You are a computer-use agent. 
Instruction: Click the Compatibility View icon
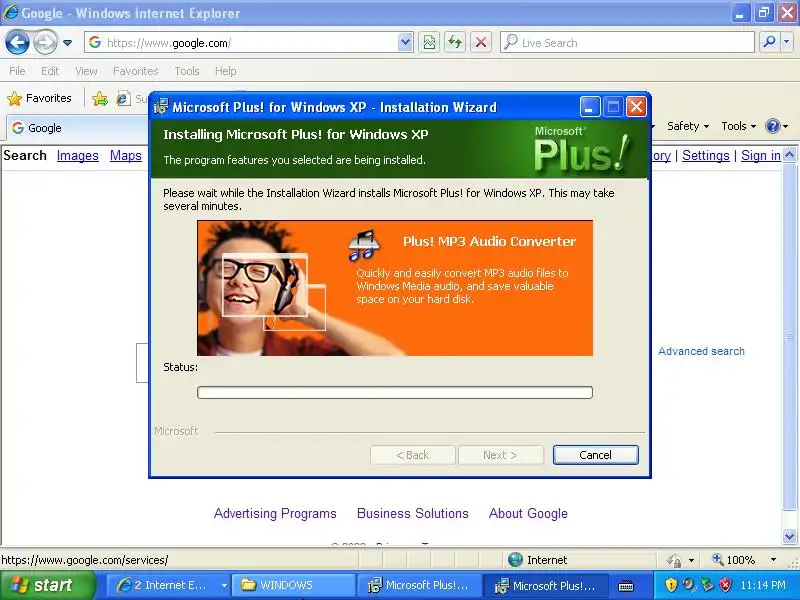pos(430,43)
